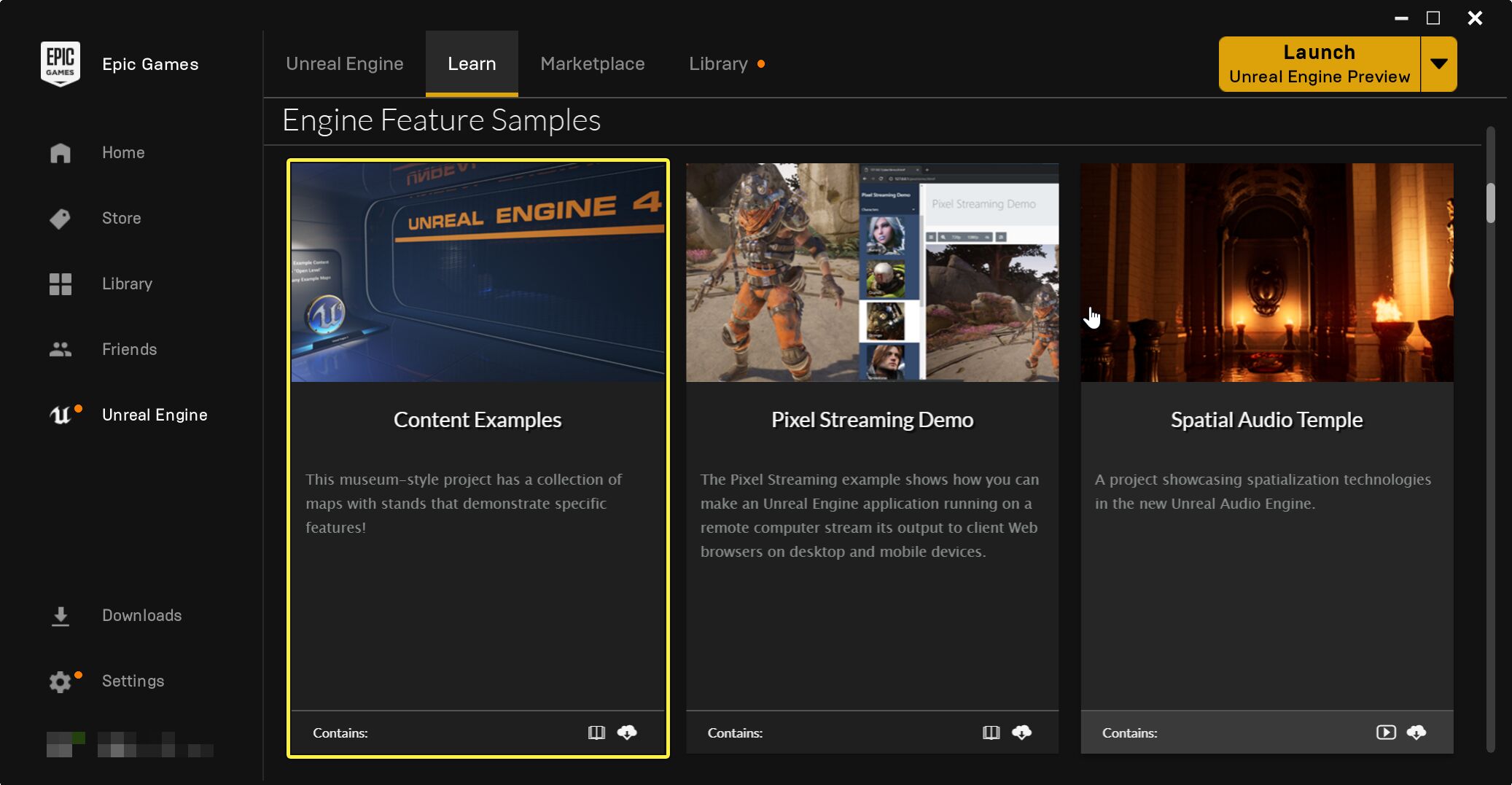This screenshot has height=785, width=1512.
Task: Click the Content Examples download cloud icon
Action: 627,733
